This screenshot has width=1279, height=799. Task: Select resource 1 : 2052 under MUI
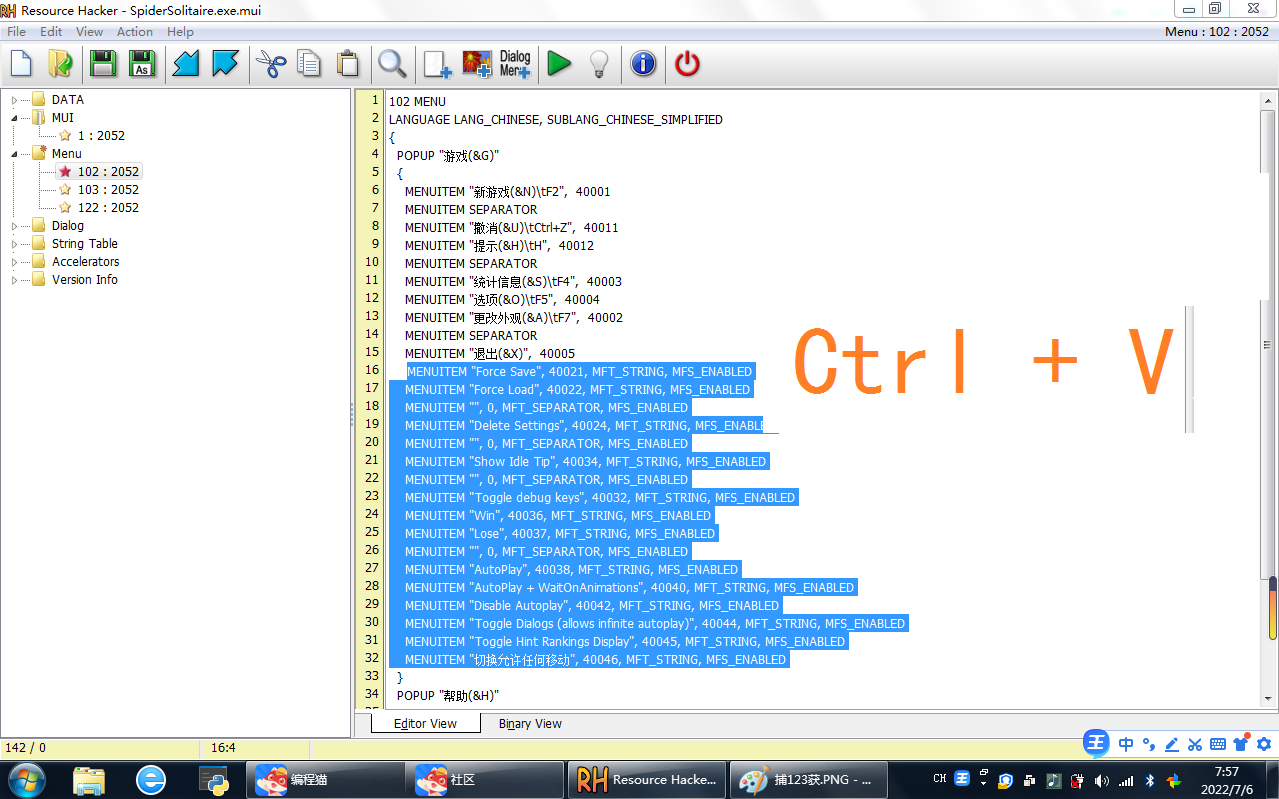click(x=101, y=136)
